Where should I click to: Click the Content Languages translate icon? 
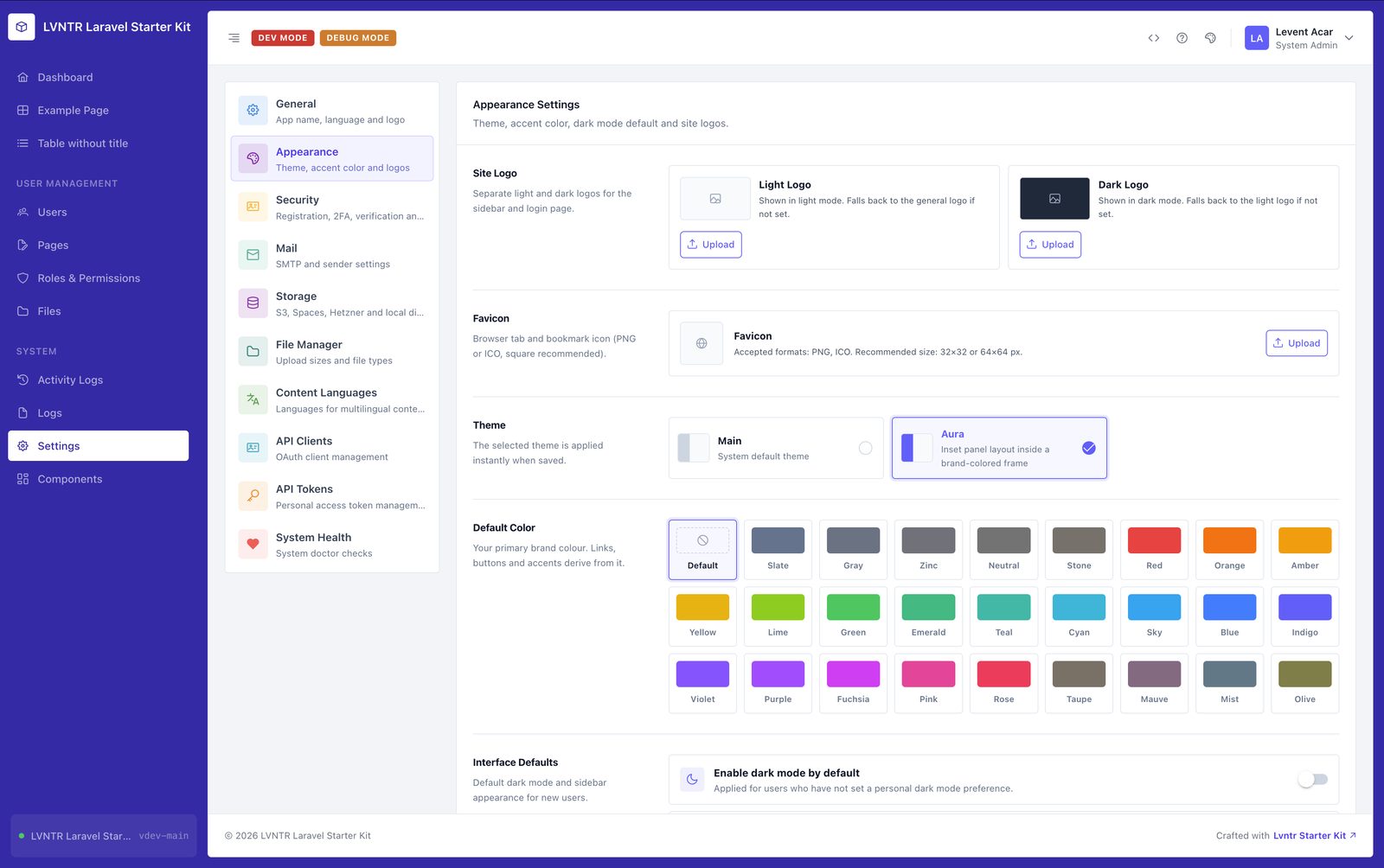coord(253,399)
